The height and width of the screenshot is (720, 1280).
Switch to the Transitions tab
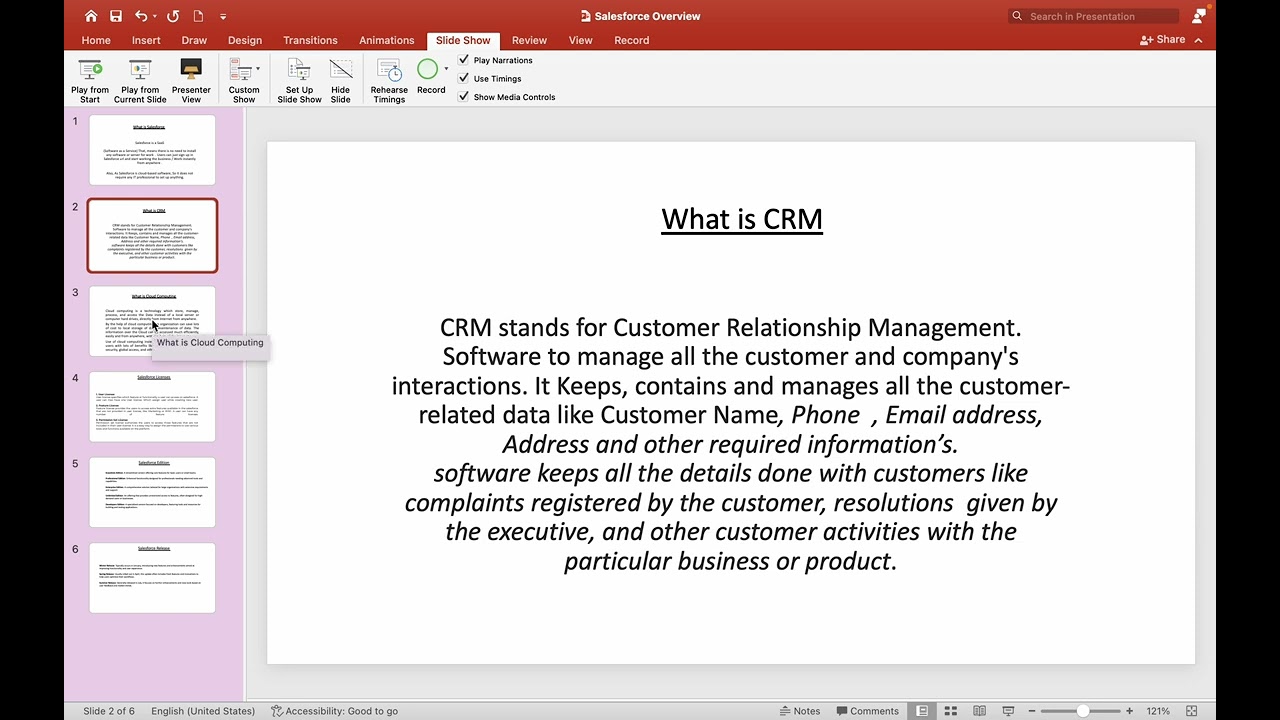(x=310, y=40)
